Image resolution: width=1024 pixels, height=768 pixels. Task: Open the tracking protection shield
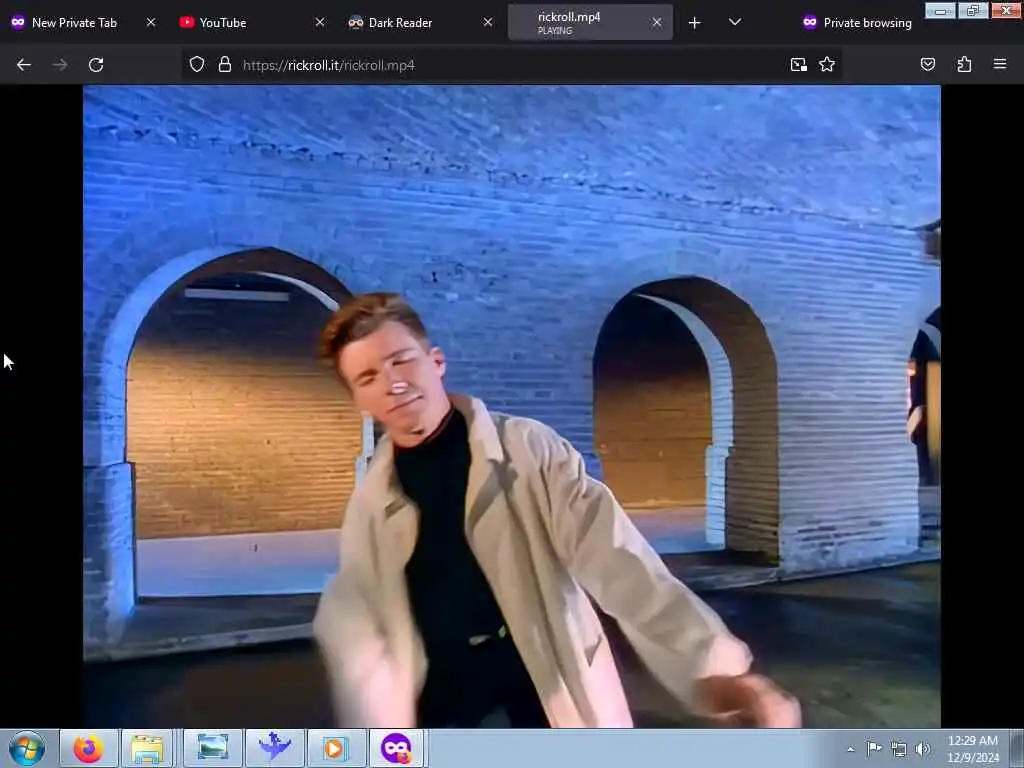click(x=197, y=65)
